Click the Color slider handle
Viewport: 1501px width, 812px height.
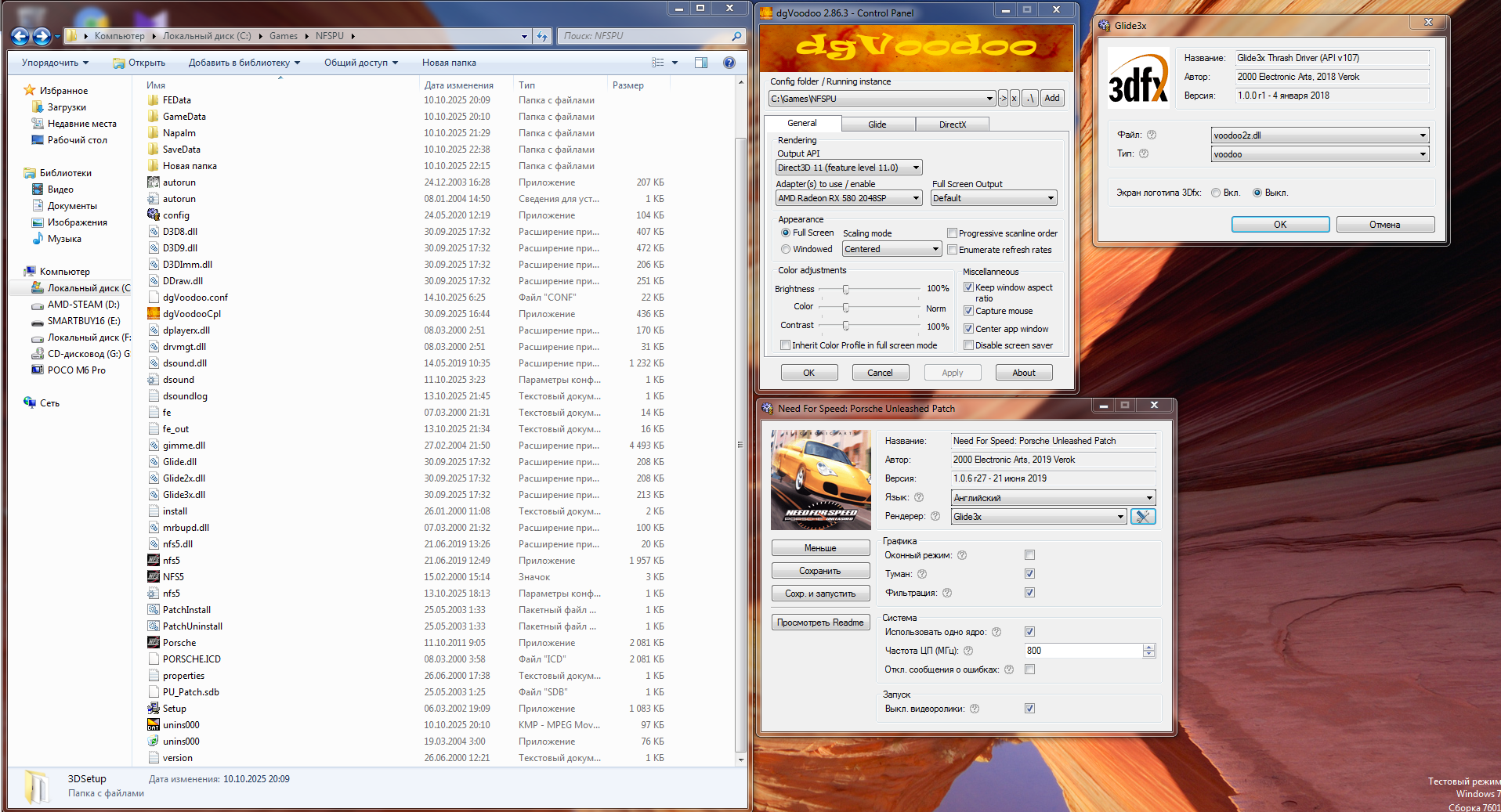[846, 307]
